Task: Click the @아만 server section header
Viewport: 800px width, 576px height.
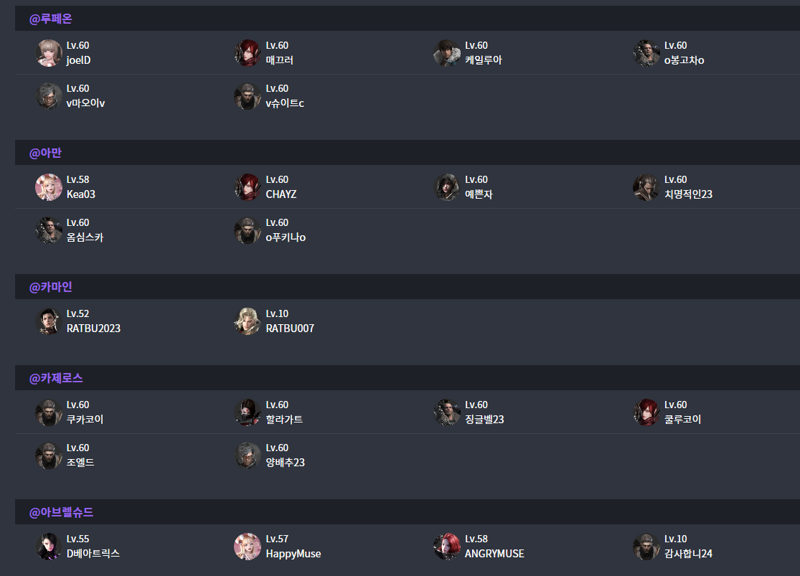Action: click(45, 153)
